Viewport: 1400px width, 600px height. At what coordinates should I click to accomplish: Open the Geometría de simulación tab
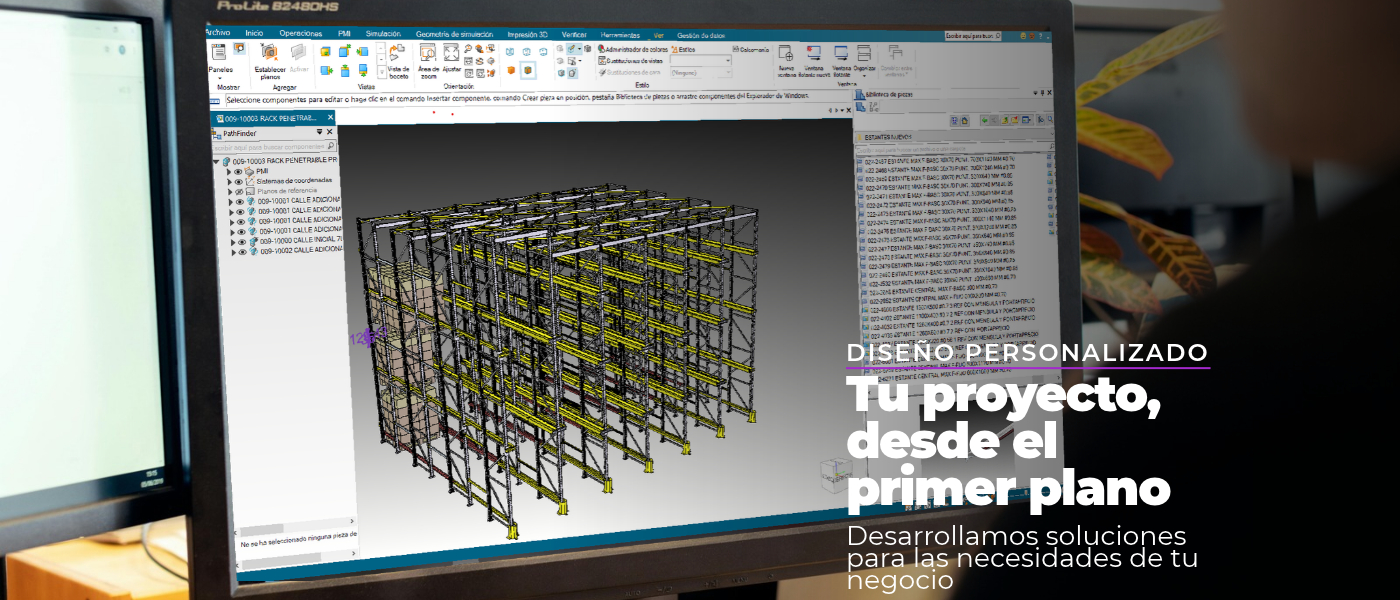[454, 34]
